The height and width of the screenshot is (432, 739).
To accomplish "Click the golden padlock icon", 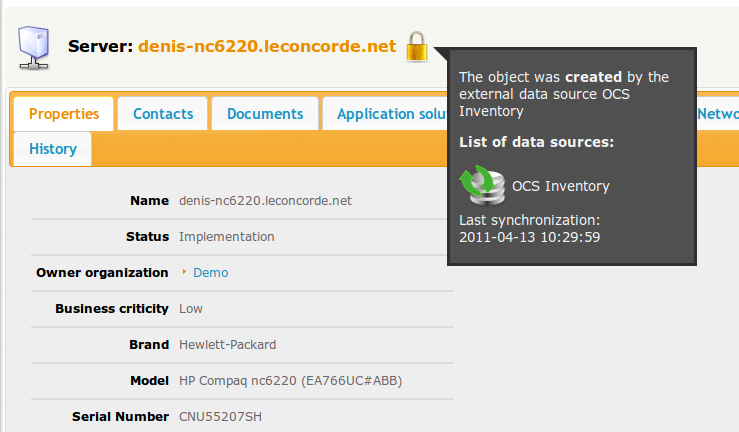I will 417,46.
